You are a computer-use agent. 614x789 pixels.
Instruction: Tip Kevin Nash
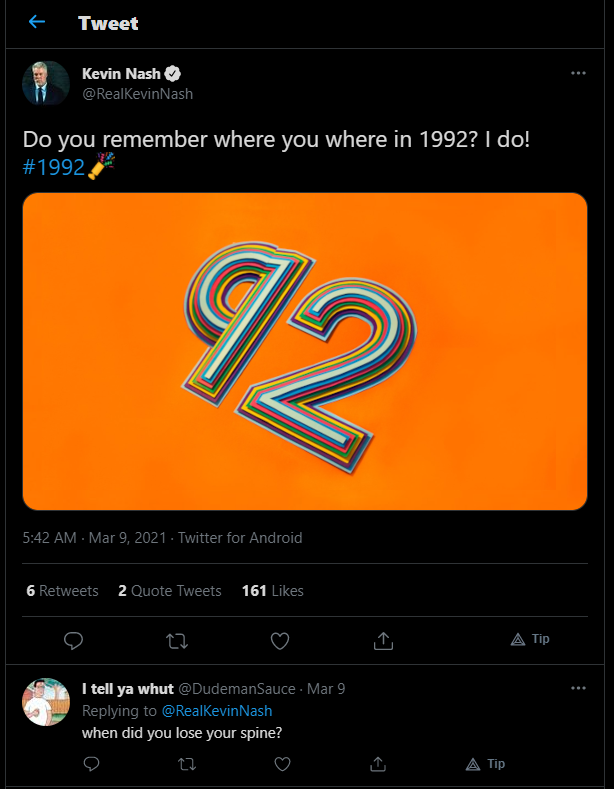click(530, 639)
